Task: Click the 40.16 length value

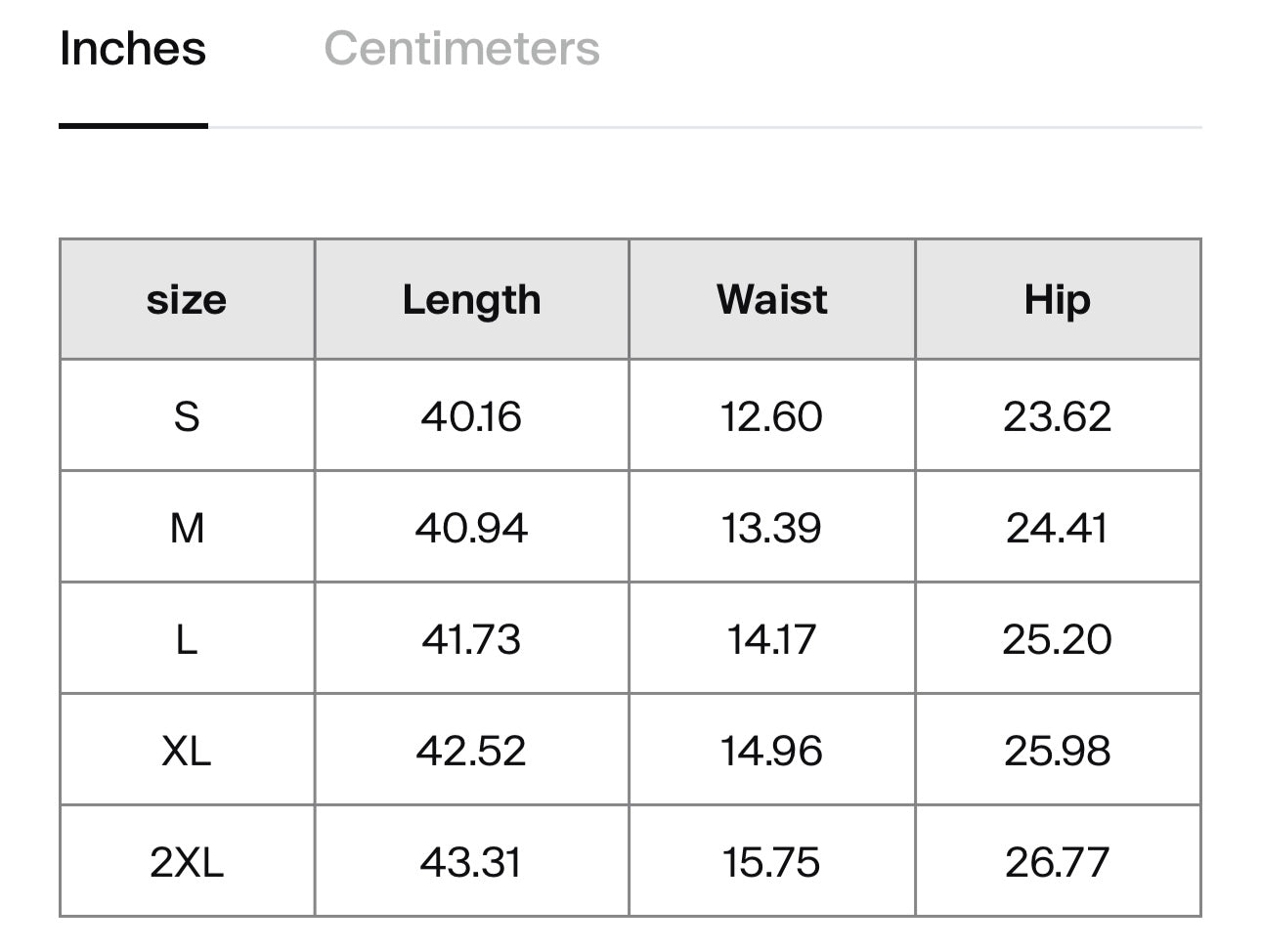Action: point(471,416)
